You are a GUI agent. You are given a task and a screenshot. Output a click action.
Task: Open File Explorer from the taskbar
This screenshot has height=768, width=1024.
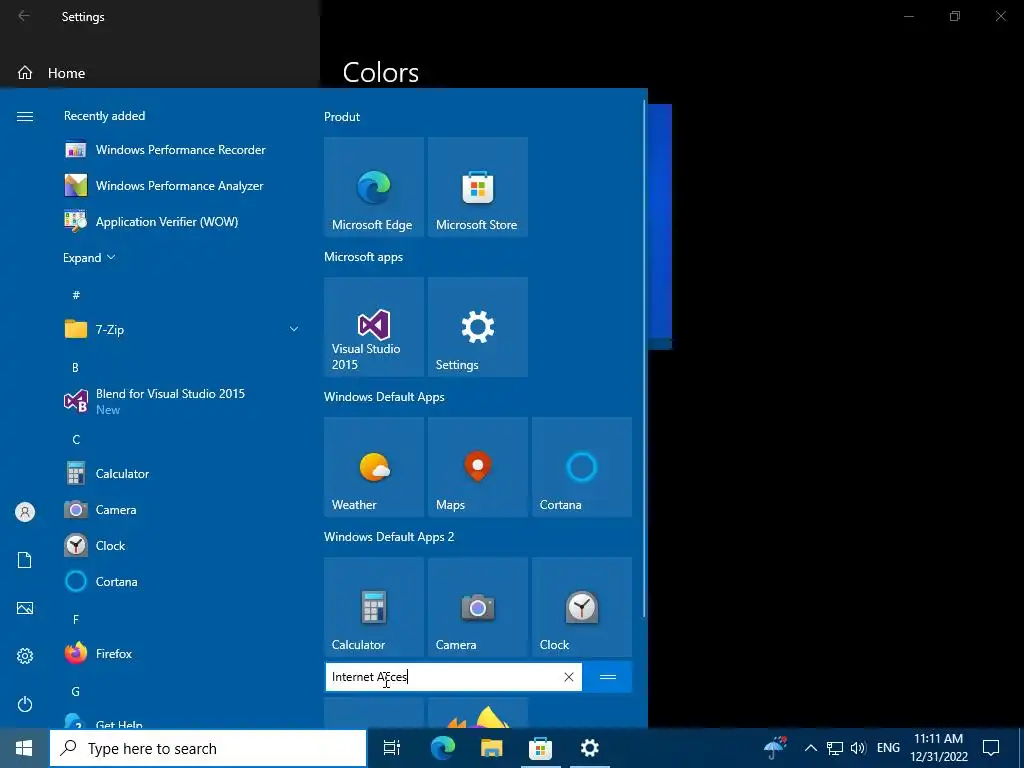[x=491, y=748]
